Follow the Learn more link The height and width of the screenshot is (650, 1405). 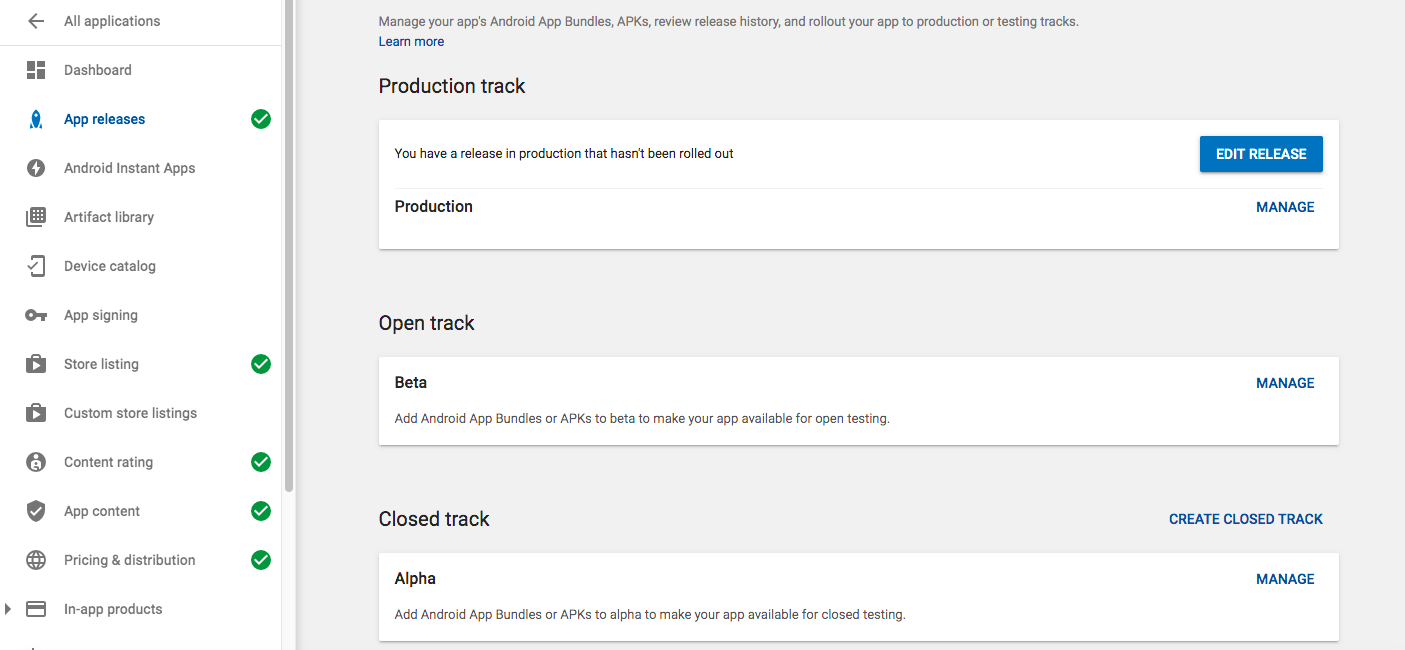(x=411, y=42)
